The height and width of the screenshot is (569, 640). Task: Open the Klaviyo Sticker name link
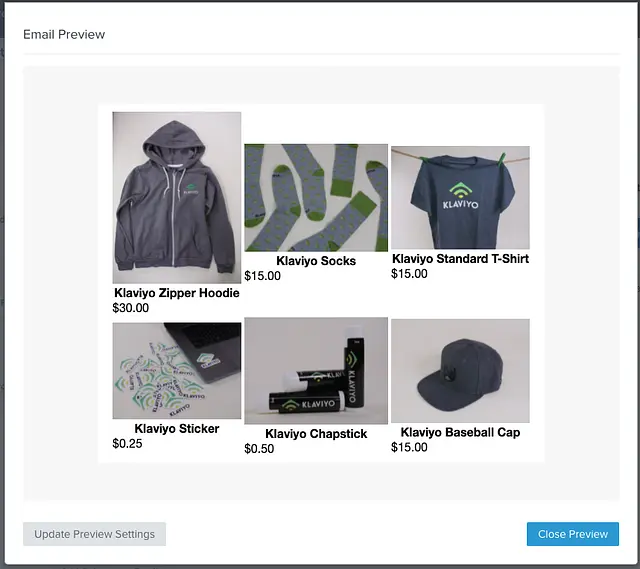tap(177, 429)
